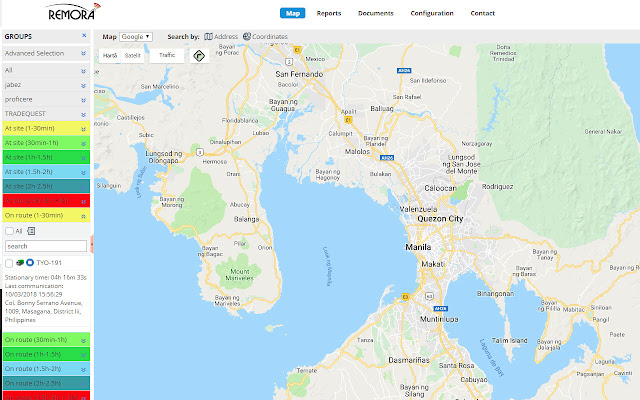Click the blue stop status icon for TYO-191
The height and width of the screenshot is (400, 640).
pos(30,263)
